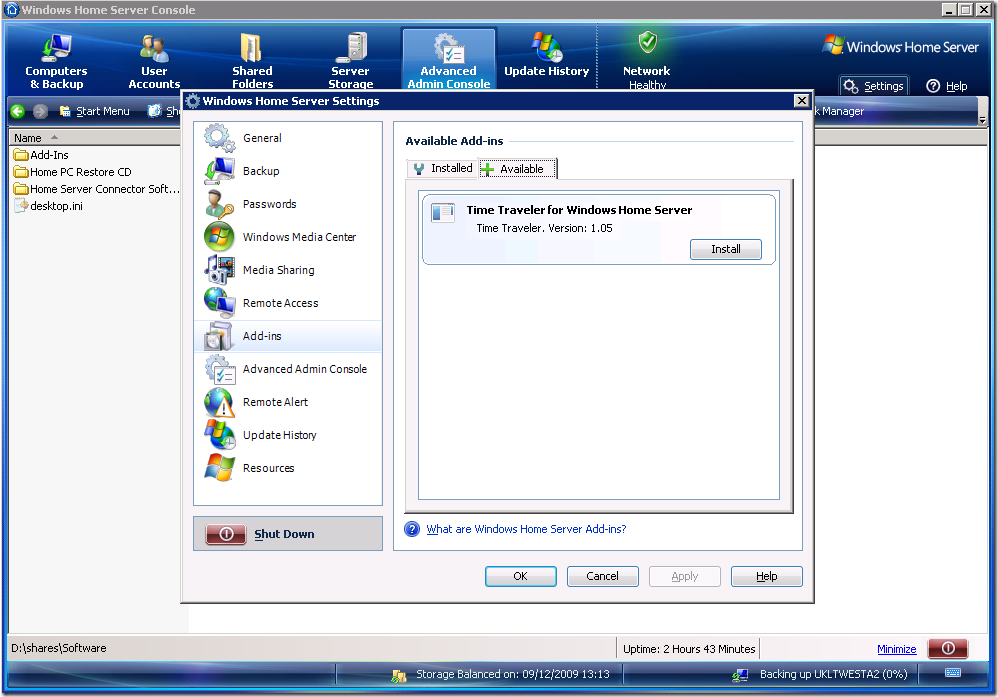Click the 'Storage Balanced on: 09/12/2009 13:13' text
This screenshot has height=697, width=998.
tap(513, 674)
